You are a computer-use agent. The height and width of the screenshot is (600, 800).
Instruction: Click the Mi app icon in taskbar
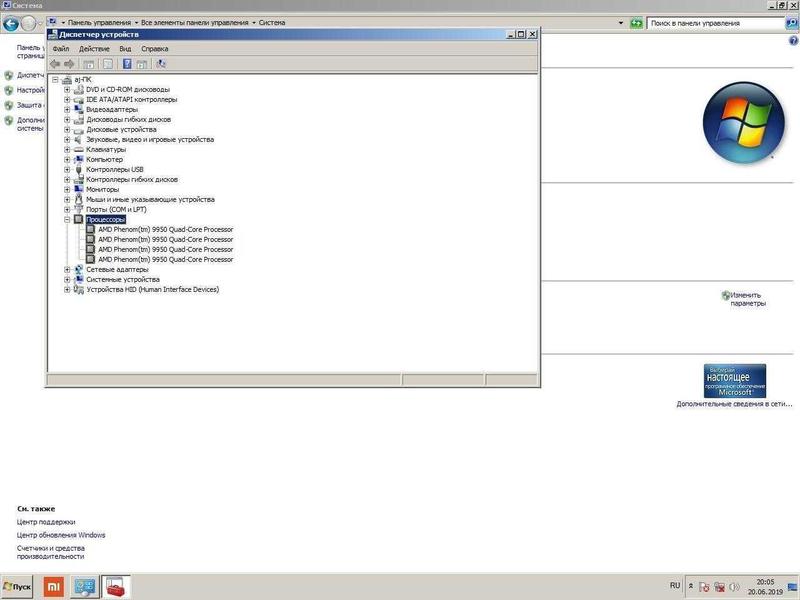coord(54,587)
